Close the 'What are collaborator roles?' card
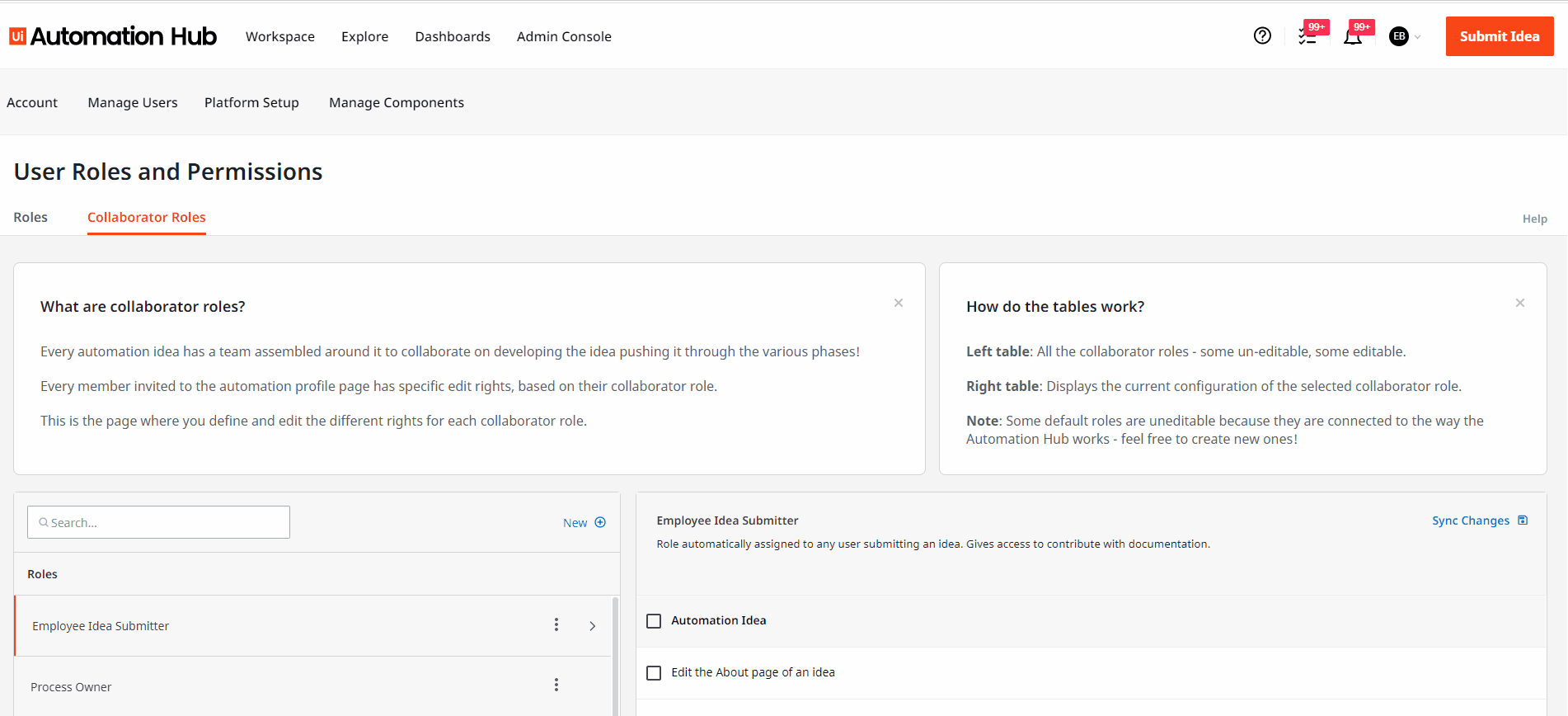 click(x=899, y=303)
